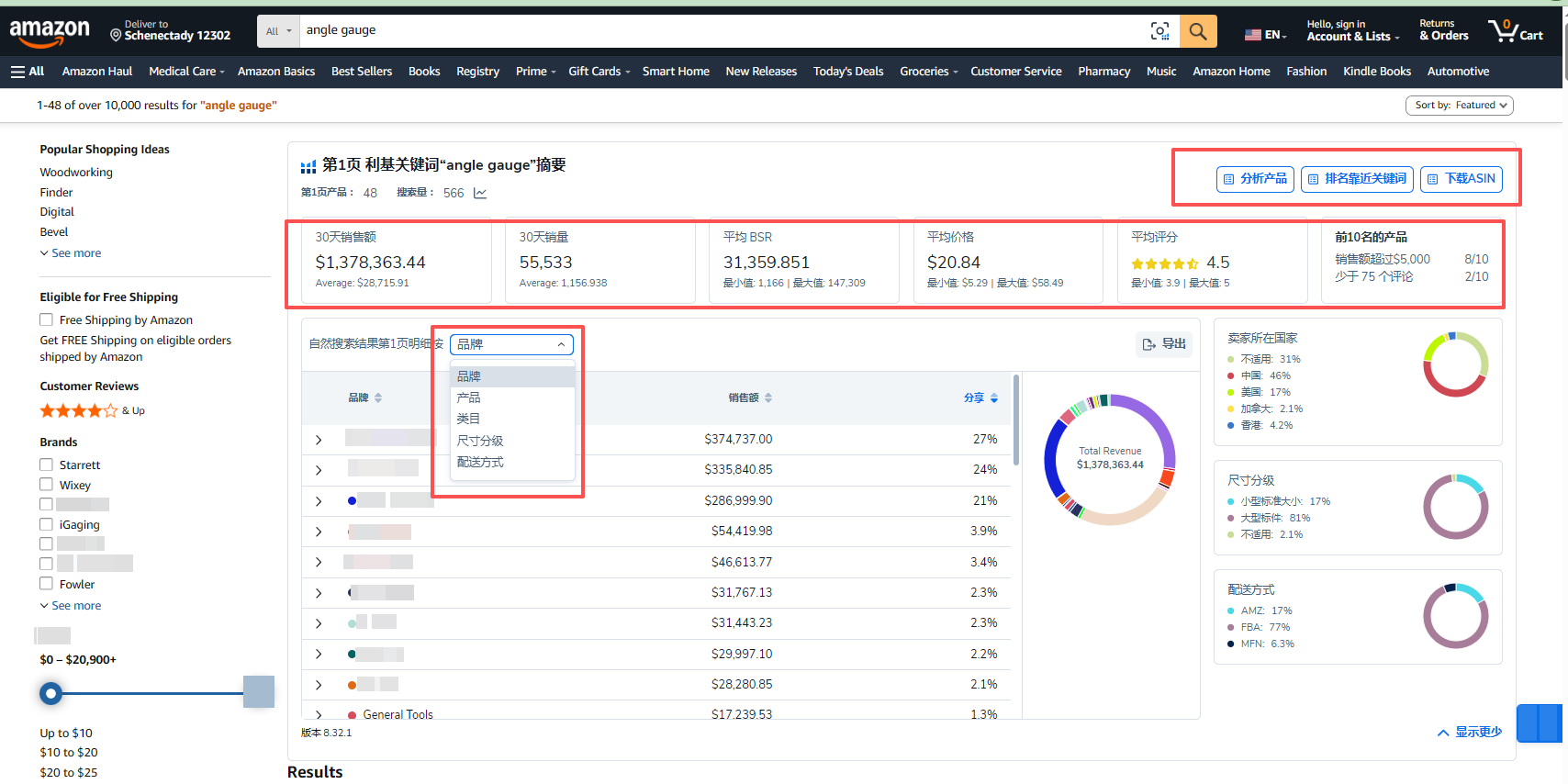Select 尺寸分级 from the dropdown list
Screen dimensions: 1568x784
pos(480,441)
